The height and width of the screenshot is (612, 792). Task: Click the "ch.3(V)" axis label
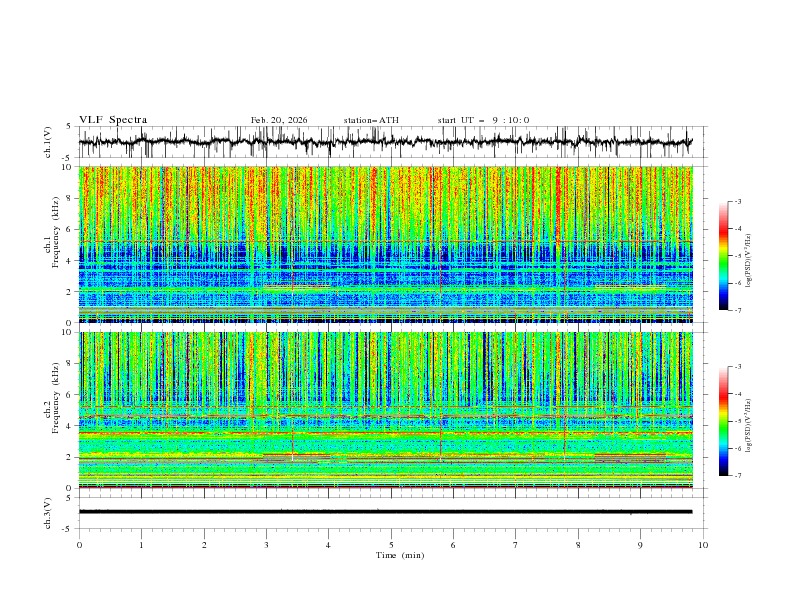(x=48, y=513)
